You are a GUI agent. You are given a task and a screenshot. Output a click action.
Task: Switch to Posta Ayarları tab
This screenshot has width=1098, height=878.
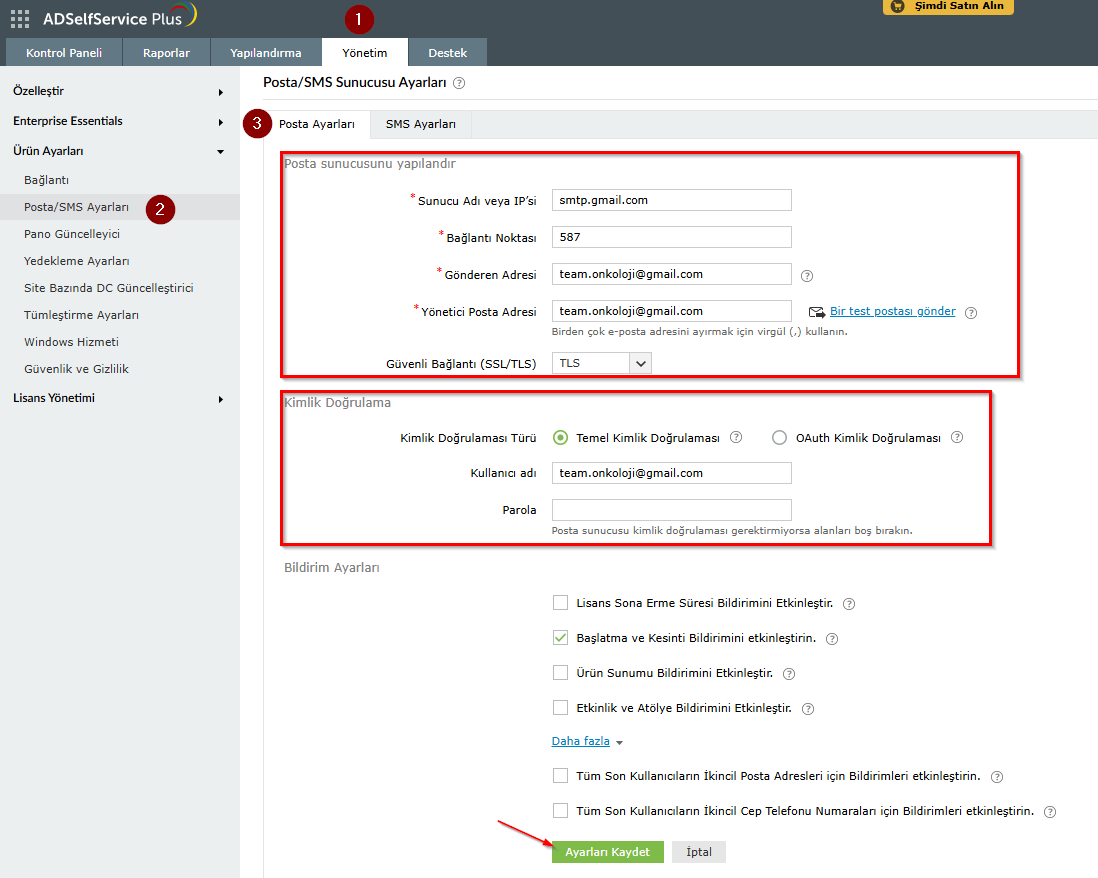click(x=317, y=124)
